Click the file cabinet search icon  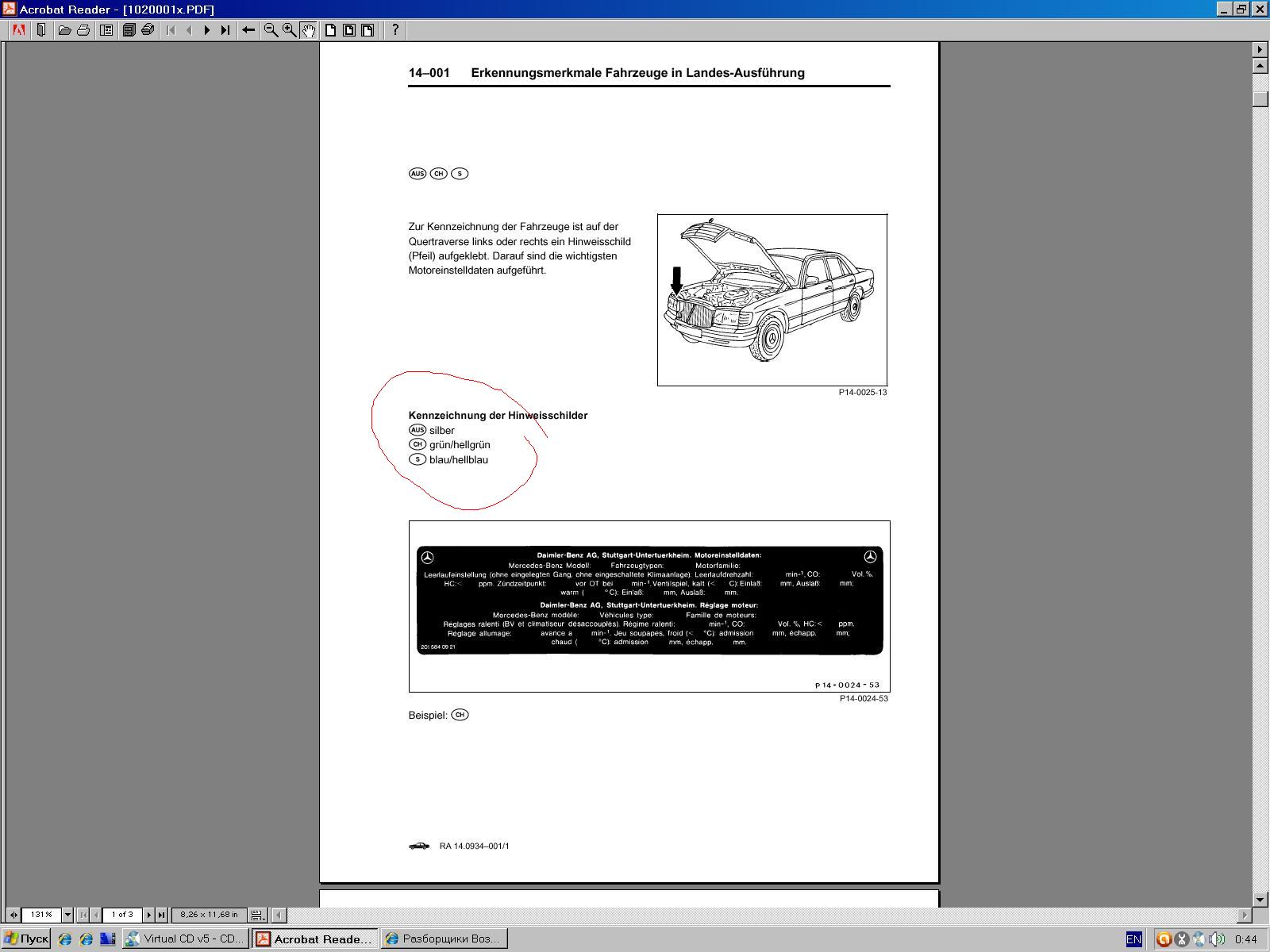tap(129, 30)
